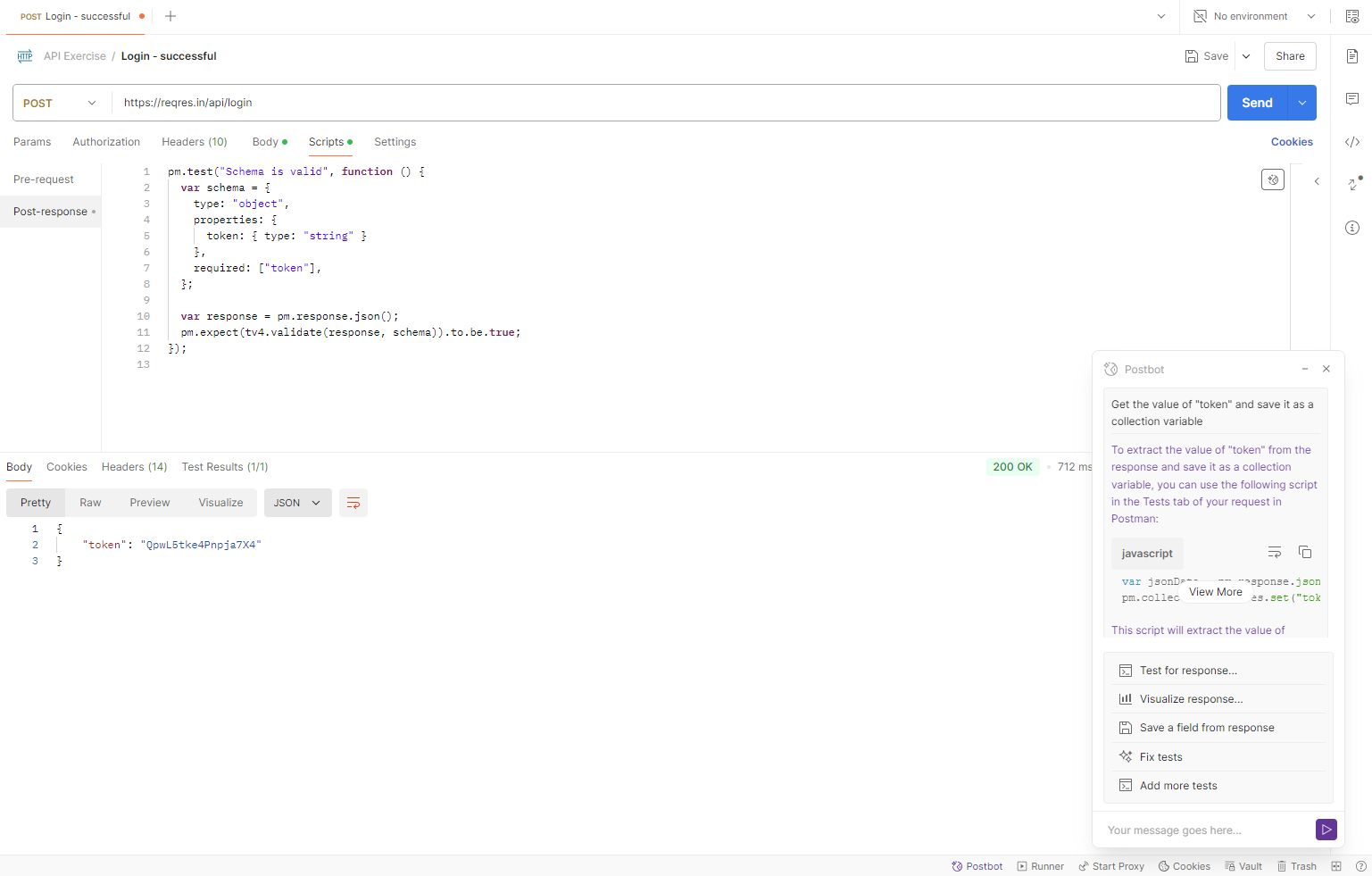
Task: Click the request info icon in sidebar
Action: 1352,228
